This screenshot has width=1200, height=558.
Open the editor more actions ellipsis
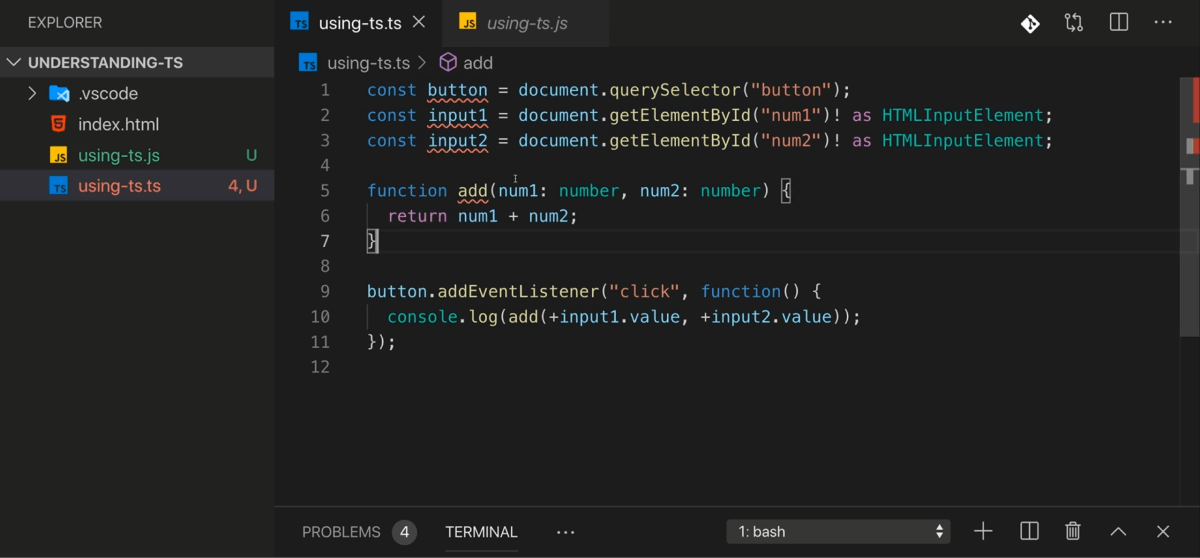[x=1163, y=23]
